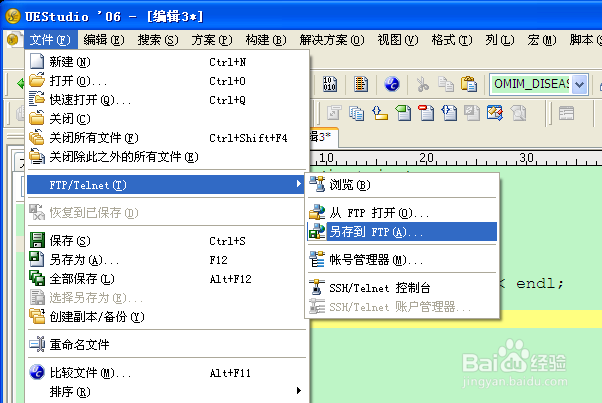
Task: Click the document with red tag icon
Action: click(x=426, y=113)
